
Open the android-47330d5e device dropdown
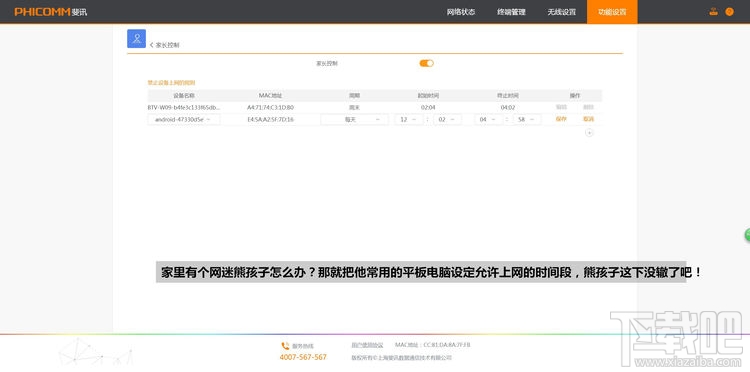click(x=184, y=120)
